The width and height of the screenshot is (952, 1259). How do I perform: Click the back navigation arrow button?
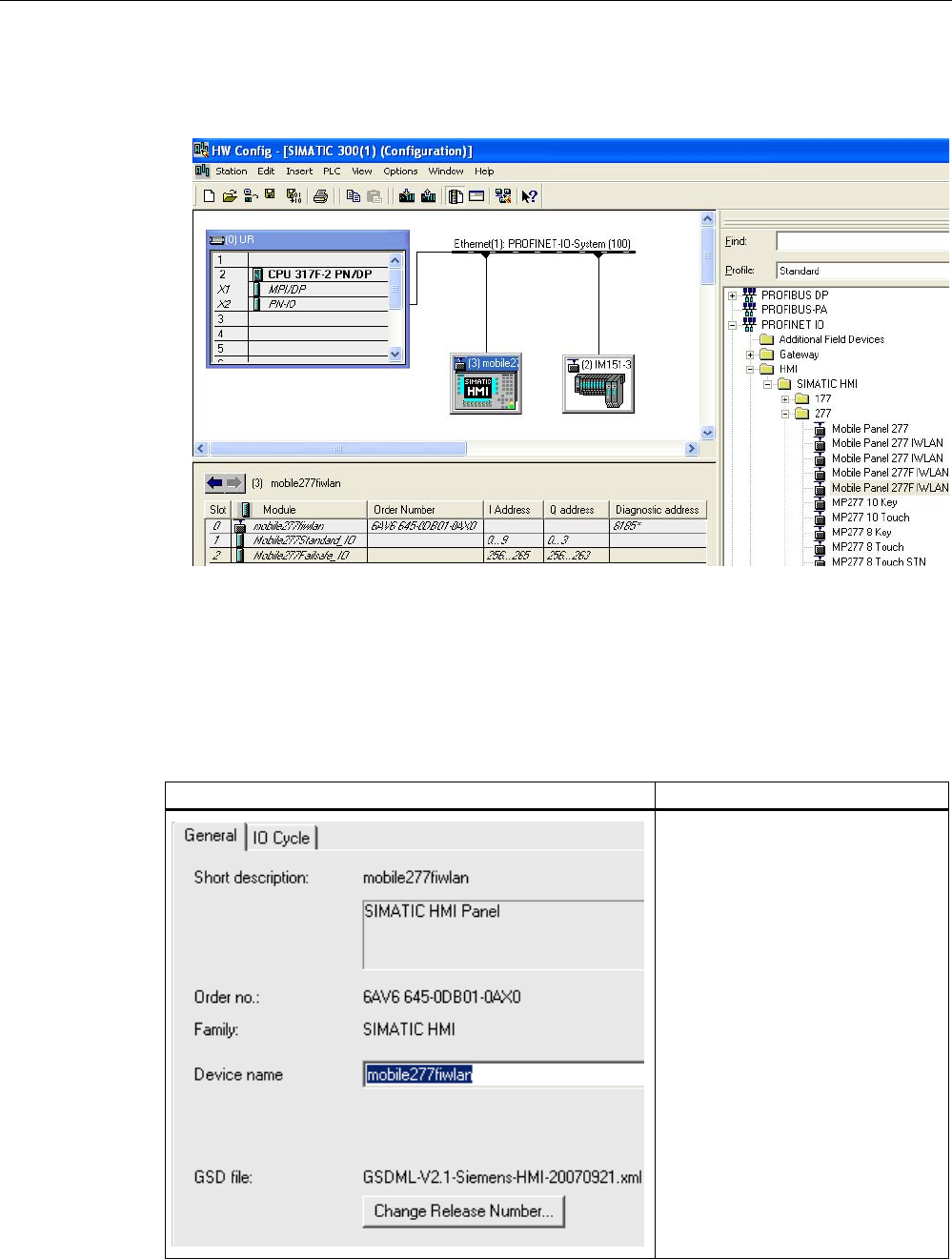tap(215, 483)
